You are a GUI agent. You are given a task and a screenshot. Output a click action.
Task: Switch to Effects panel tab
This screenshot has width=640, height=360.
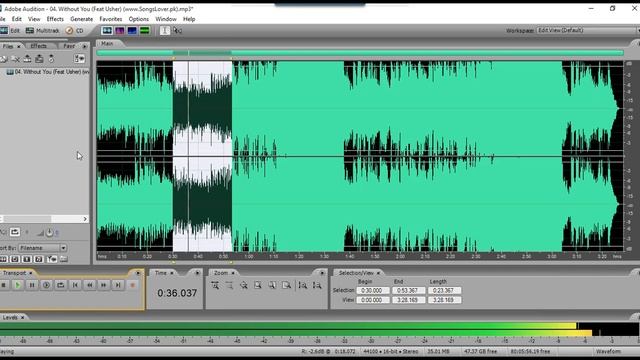[x=39, y=46]
